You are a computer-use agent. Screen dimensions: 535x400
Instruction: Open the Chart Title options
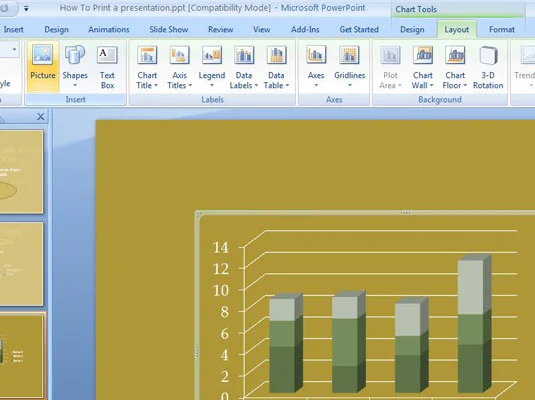pos(147,67)
